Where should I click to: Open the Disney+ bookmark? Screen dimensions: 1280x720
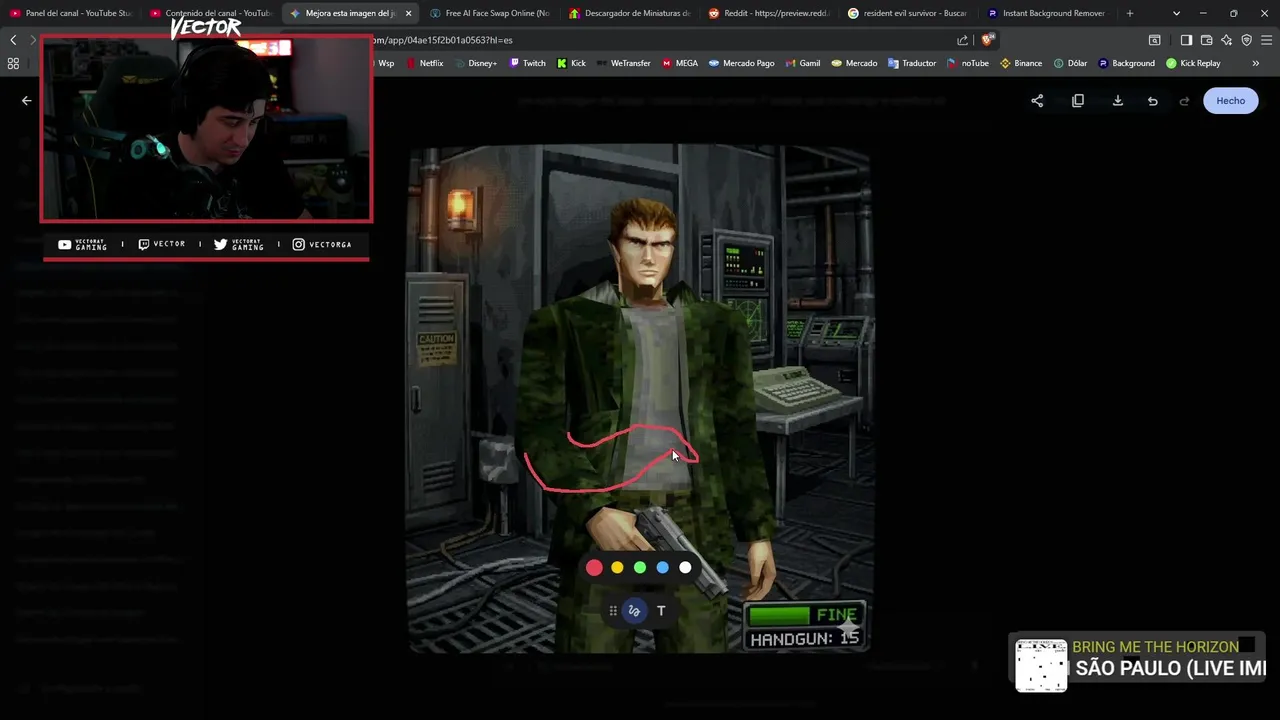pos(474,63)
